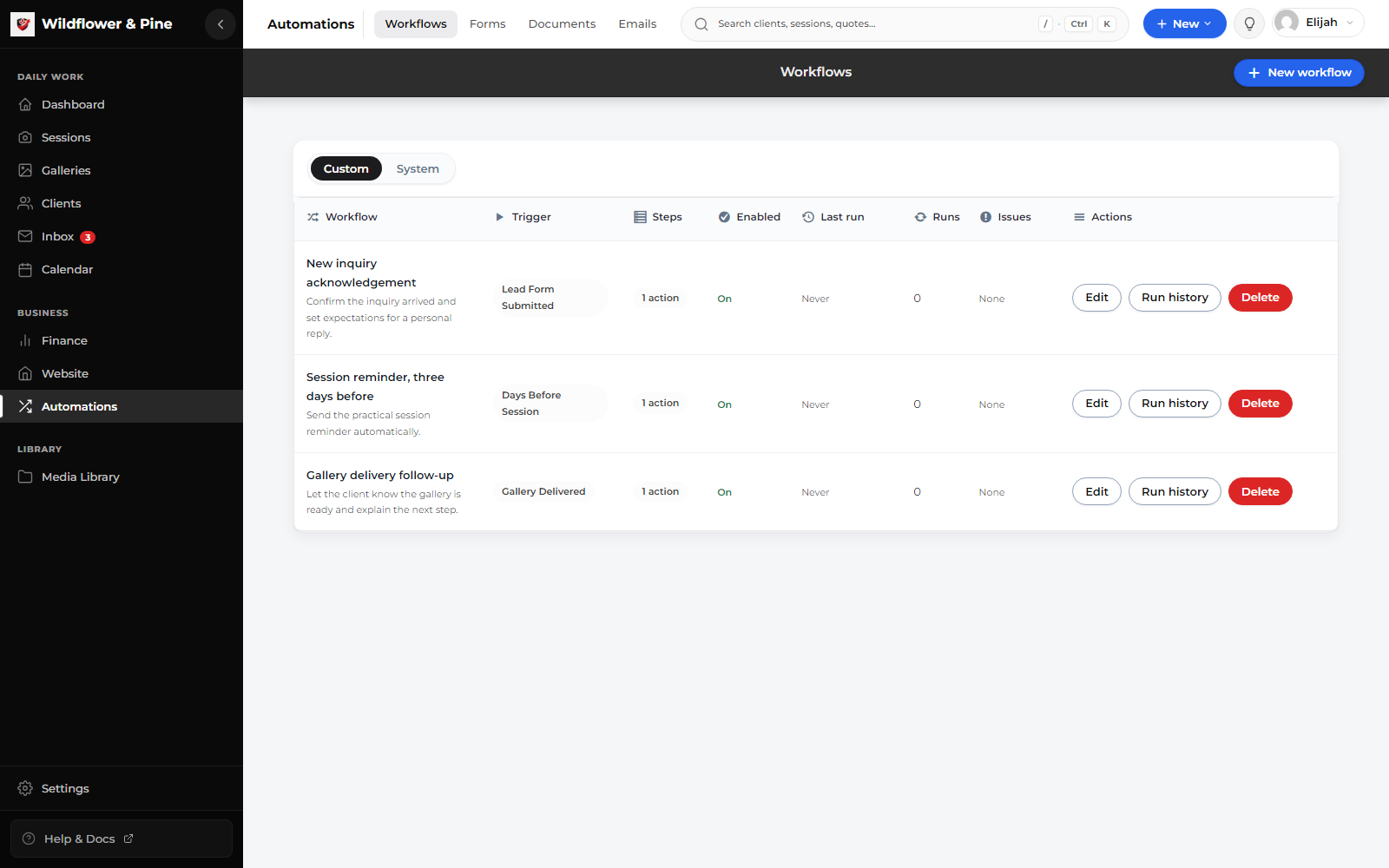Edit the Session reminder workflow
This screenshot has height=868, width=1389.
click(x=1096, y=404)
